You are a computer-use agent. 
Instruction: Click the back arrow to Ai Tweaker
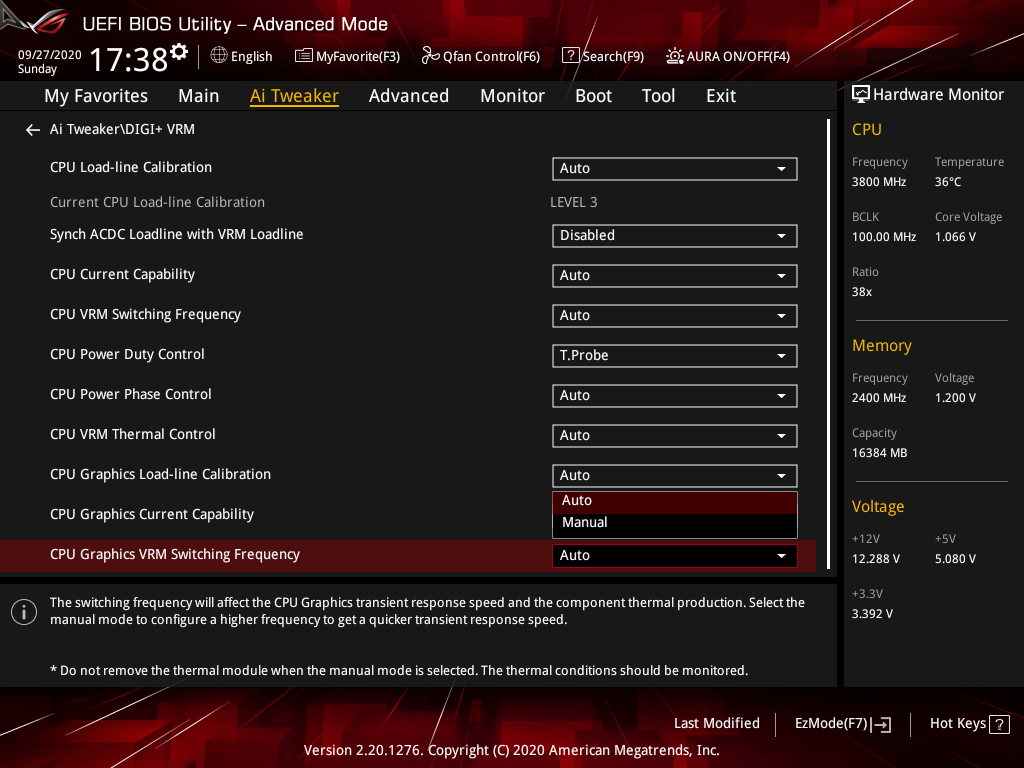pyautogui.click(x=33, y=130)
